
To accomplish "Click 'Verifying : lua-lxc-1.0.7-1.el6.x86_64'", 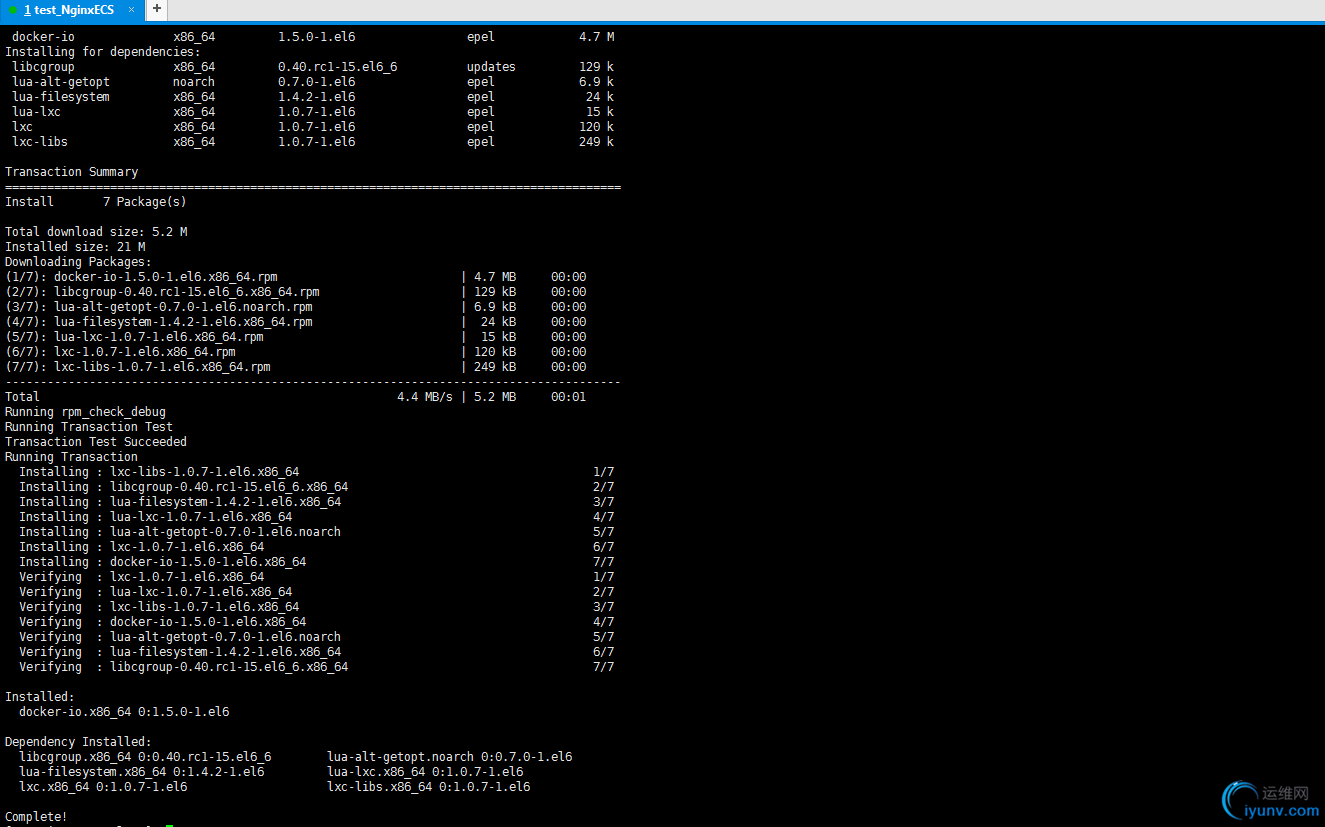I will click(156, 592).
